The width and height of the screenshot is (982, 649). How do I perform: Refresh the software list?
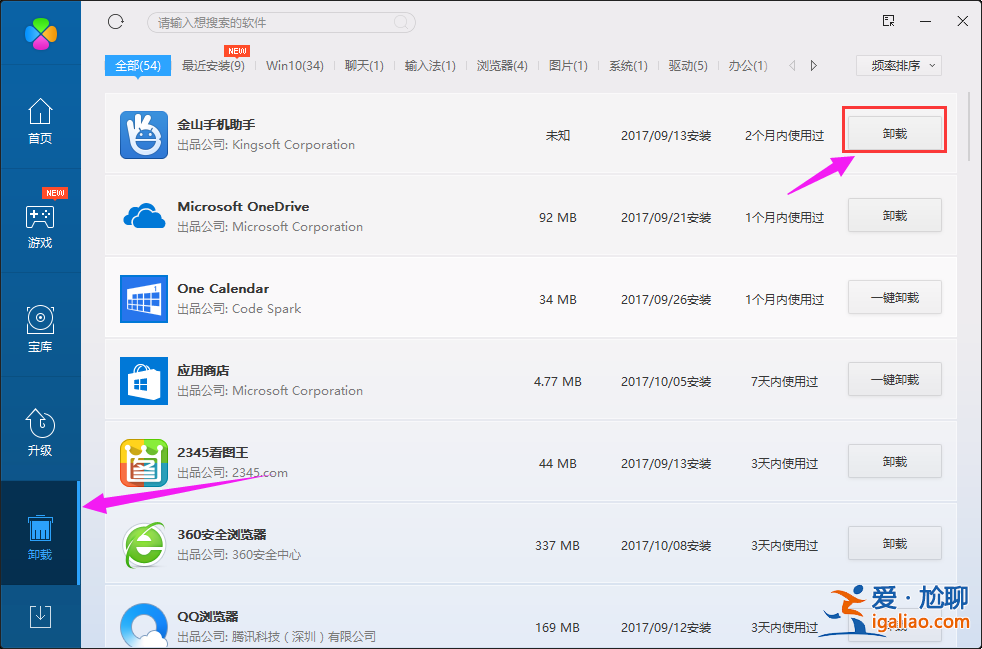point(115,21)
